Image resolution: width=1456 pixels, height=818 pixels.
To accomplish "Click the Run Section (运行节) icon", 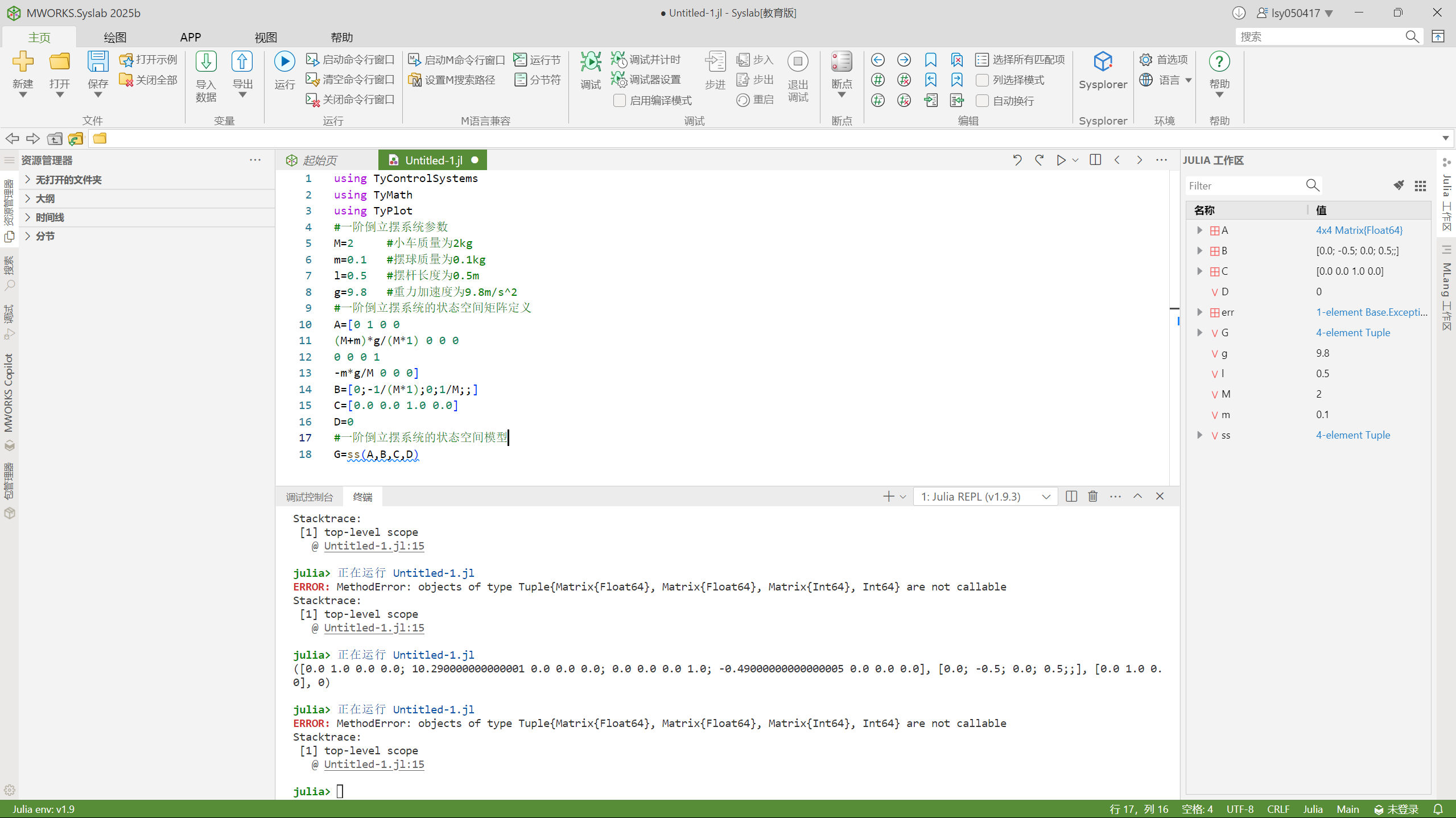I will tap(520, 60).
